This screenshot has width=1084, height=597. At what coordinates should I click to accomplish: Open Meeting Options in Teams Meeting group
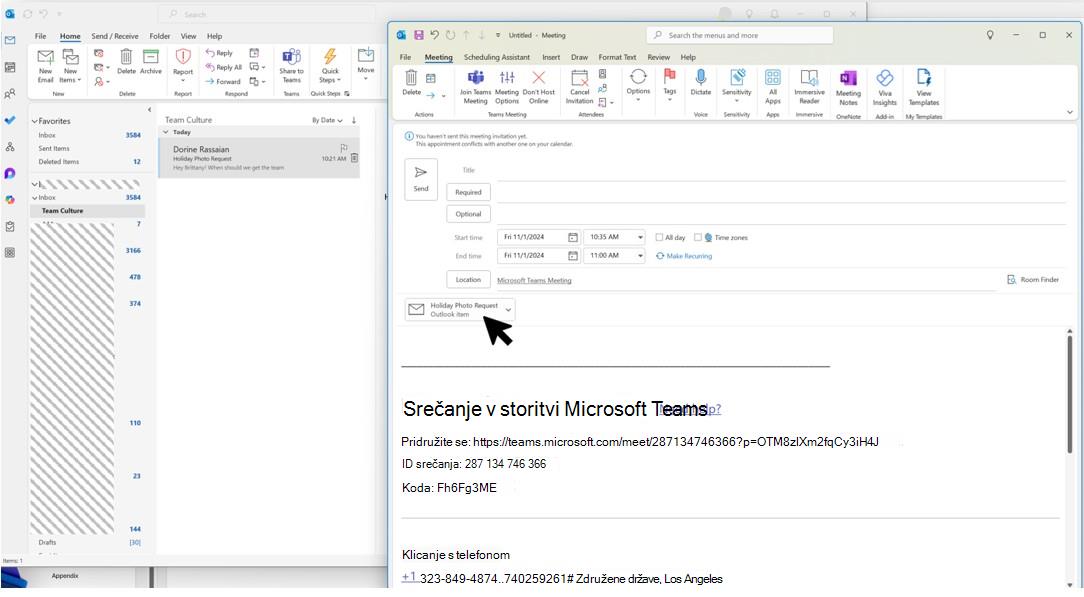pos(507,87)
